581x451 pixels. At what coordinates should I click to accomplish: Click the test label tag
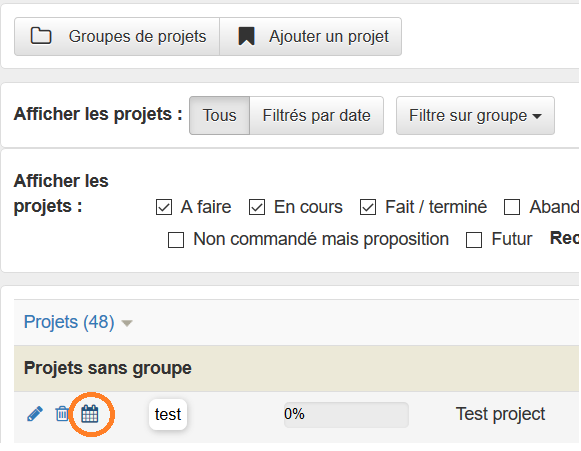coord(168,414)
